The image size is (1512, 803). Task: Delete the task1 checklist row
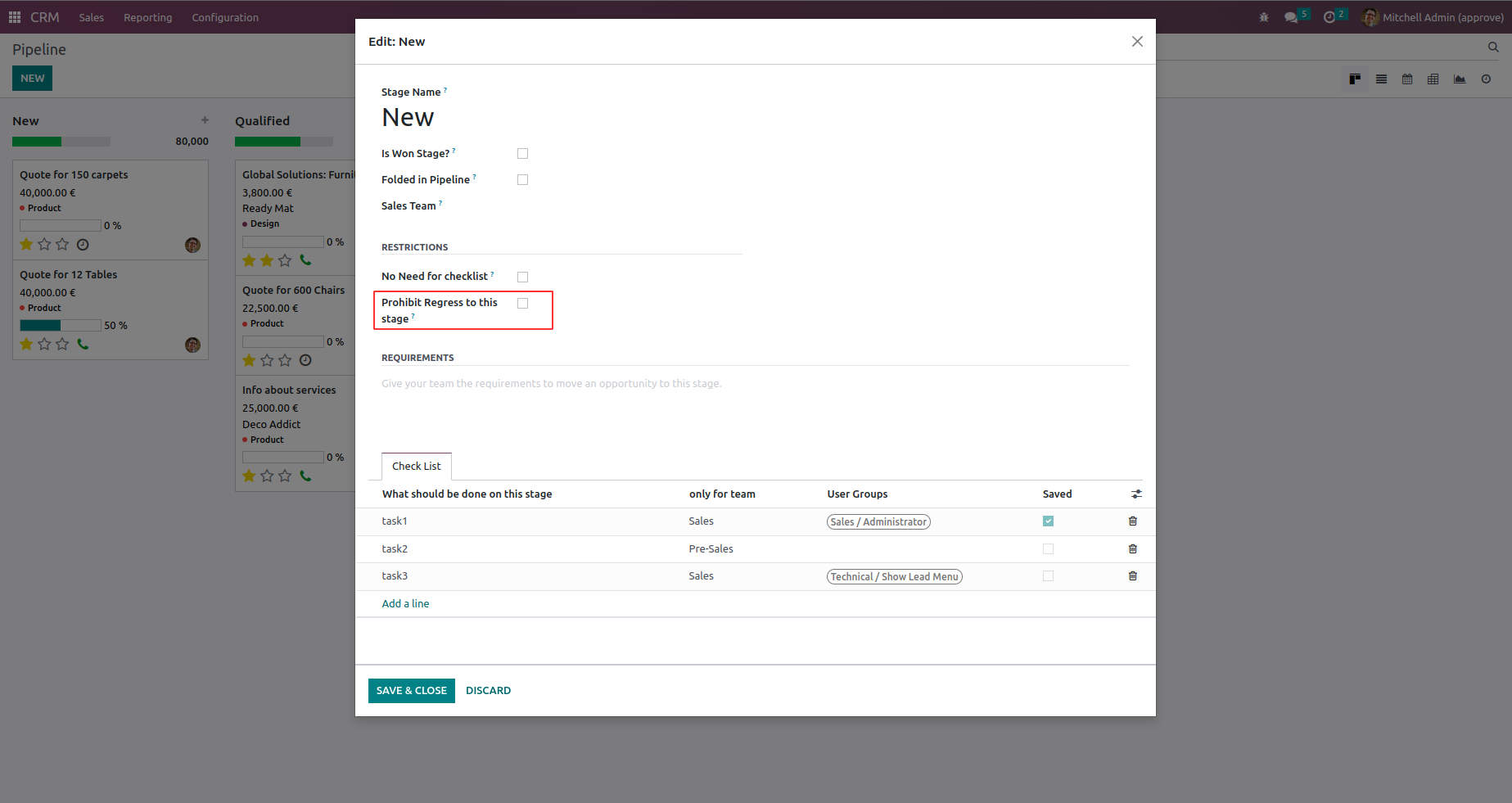pos(1133,521)
